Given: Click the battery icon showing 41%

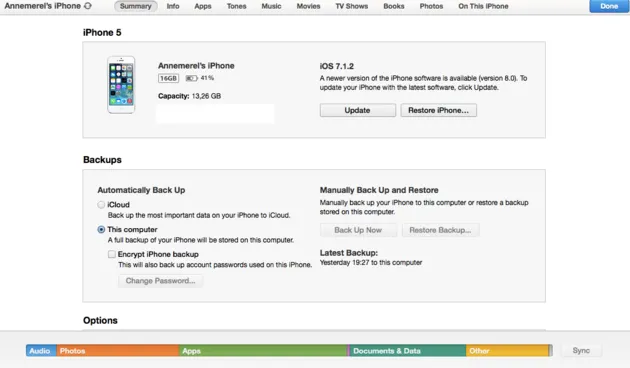Looking at the screenshot, I should pyautogui.click(x=191, y=78).
